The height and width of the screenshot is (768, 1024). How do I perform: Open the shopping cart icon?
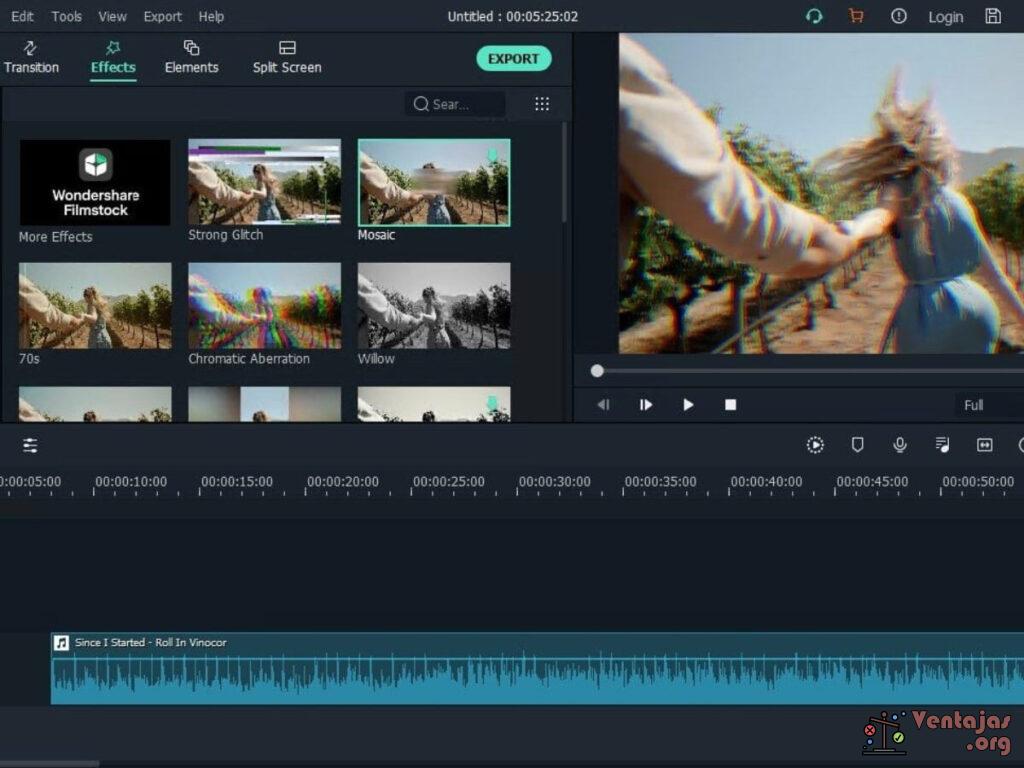click(x=855, y=16)
